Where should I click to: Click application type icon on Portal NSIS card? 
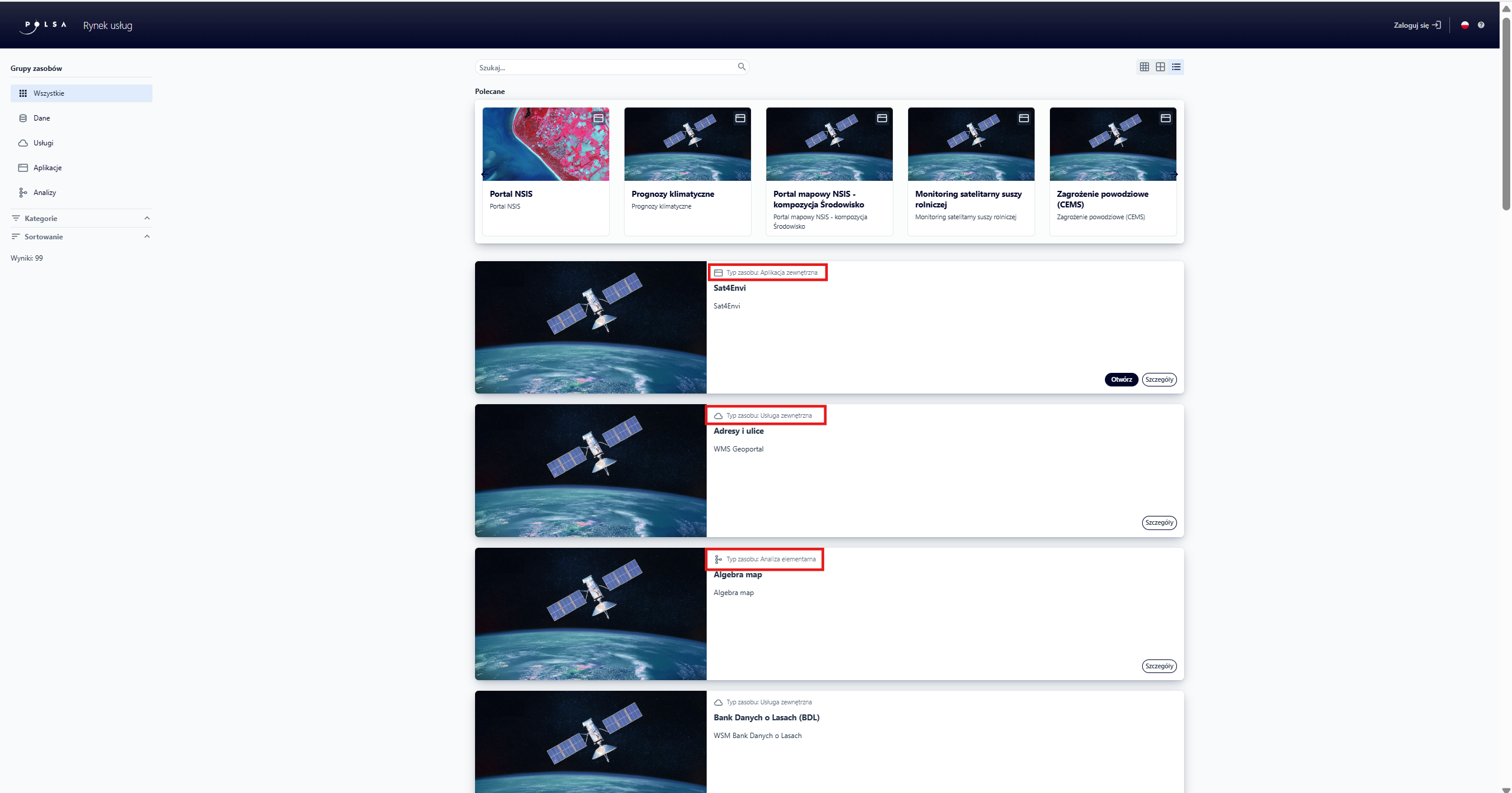598,118
